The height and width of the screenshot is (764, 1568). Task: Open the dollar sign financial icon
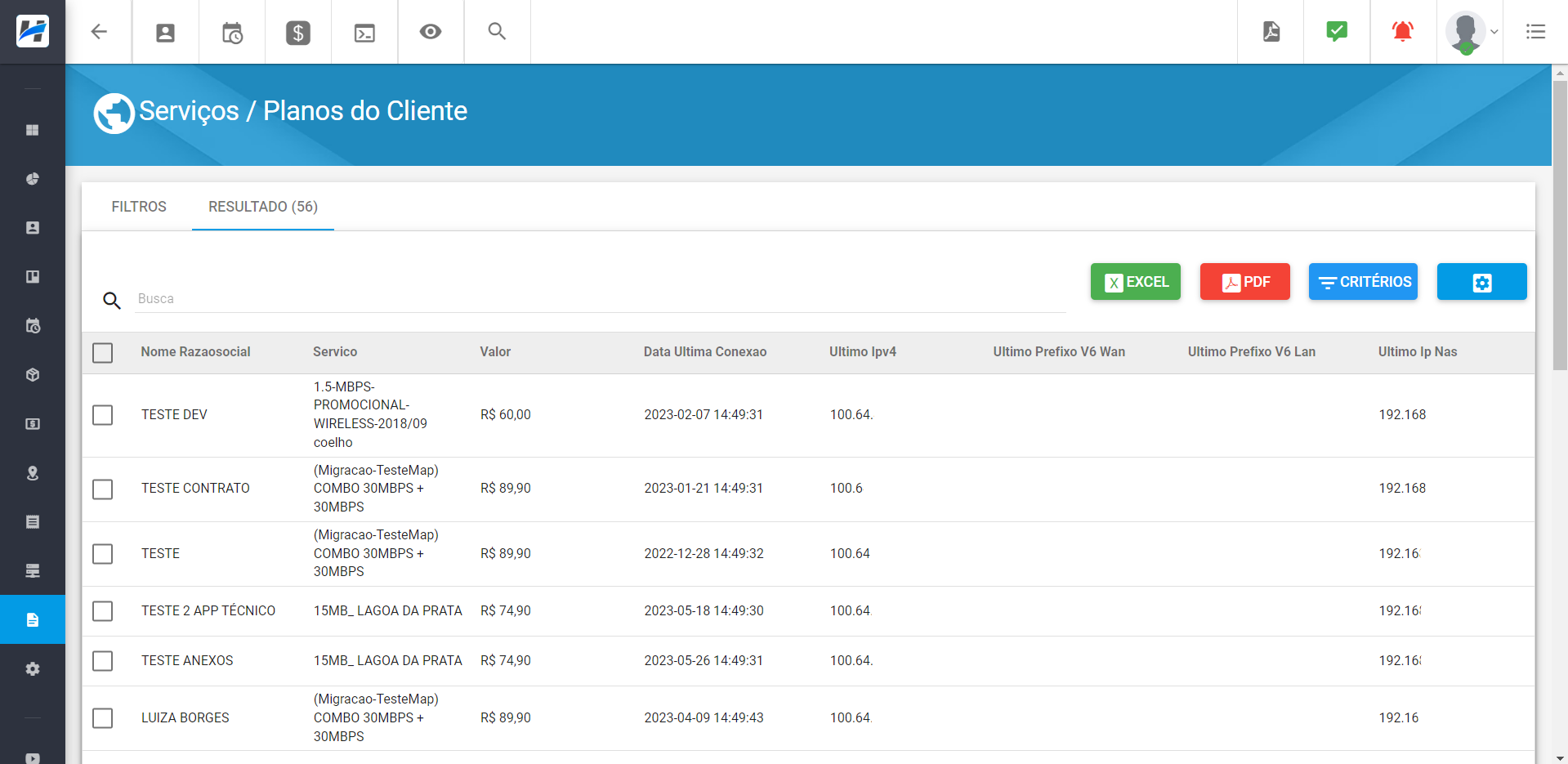(298, 33)
